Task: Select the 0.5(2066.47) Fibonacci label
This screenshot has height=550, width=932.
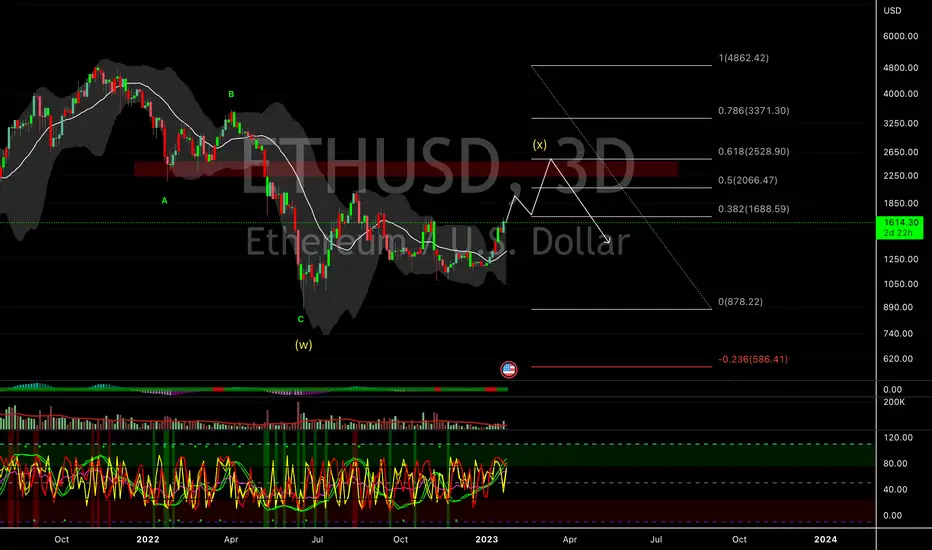Action: point(747,180)
